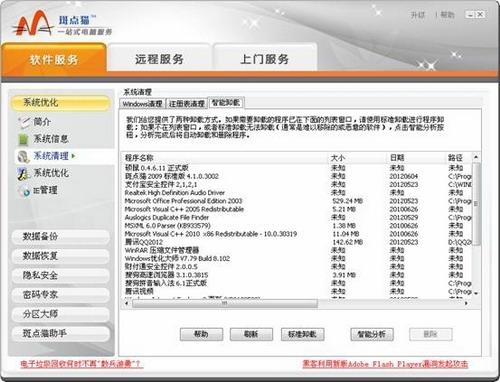This screenshot has height=382, width=500.
Task: Click the horizontal scrollbar right arrow
Action: pyautogui.click(x=467, y=303)
